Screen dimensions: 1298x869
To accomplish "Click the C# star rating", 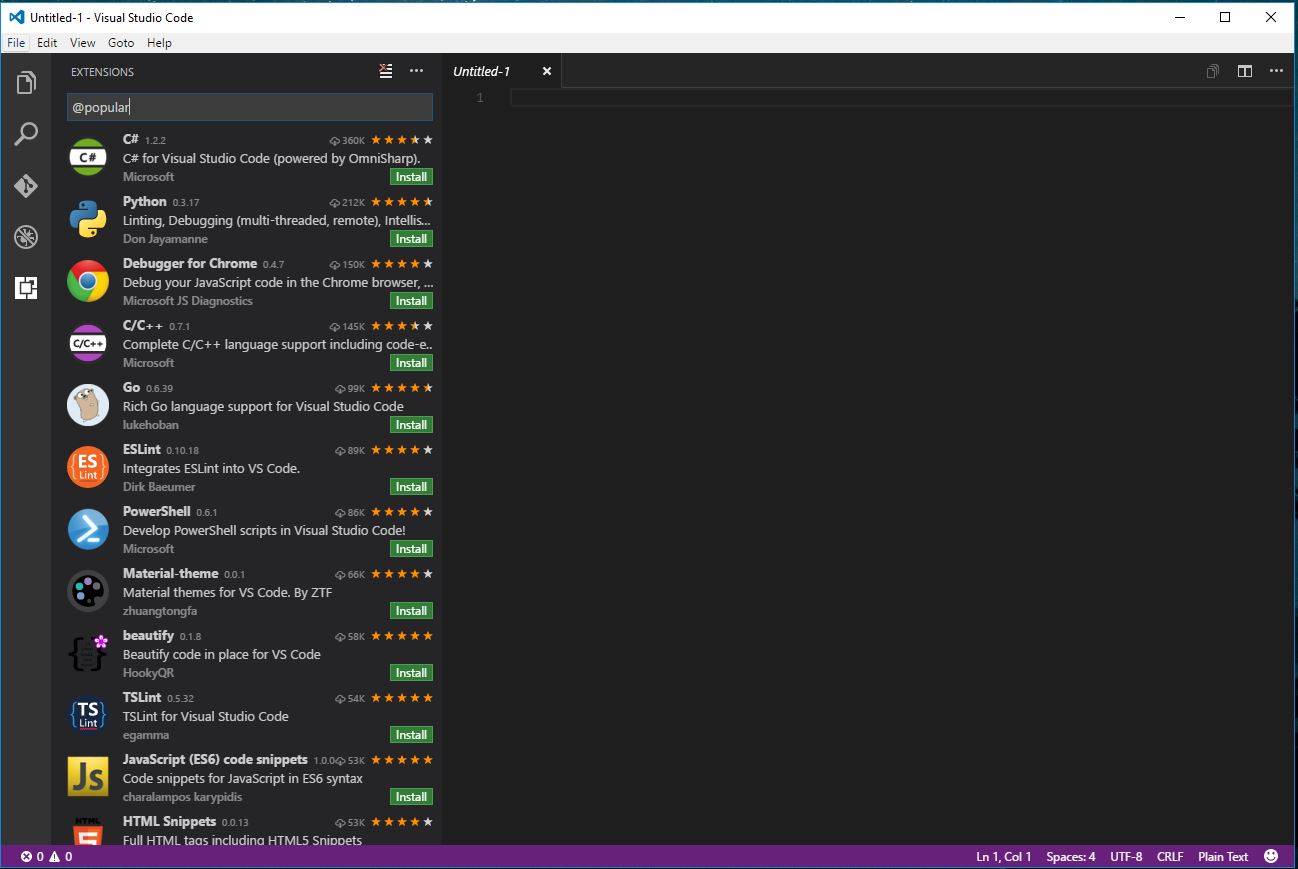I will tap(402, 140).
